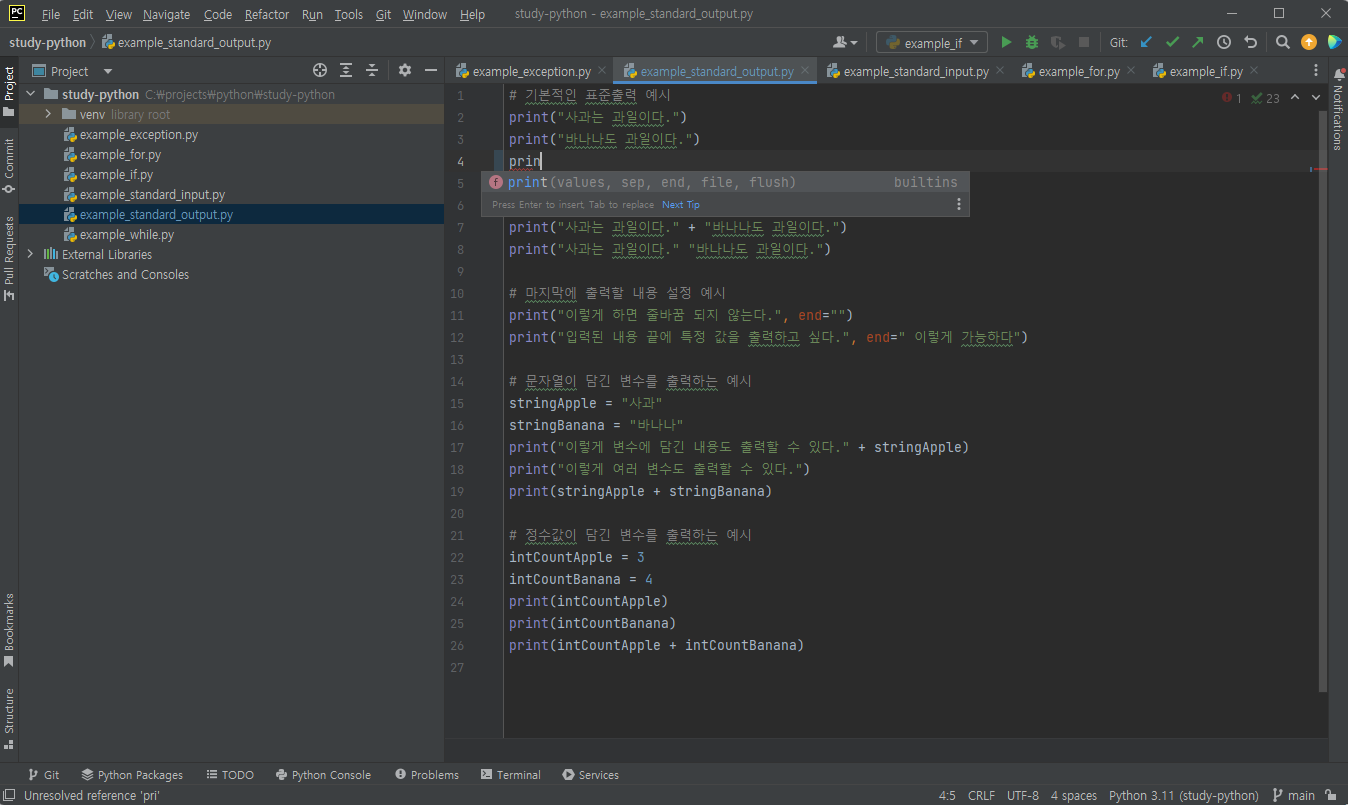Show Git history clock icon
Screen dimensions: 1348x805
[1224, 42]
